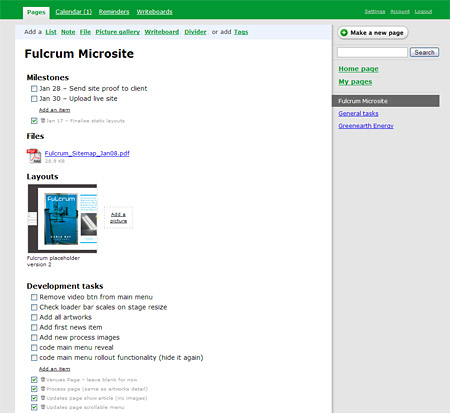450x413 pixels.
Task: Switch to the Calendar (1) tab
Action: [74, 12]
